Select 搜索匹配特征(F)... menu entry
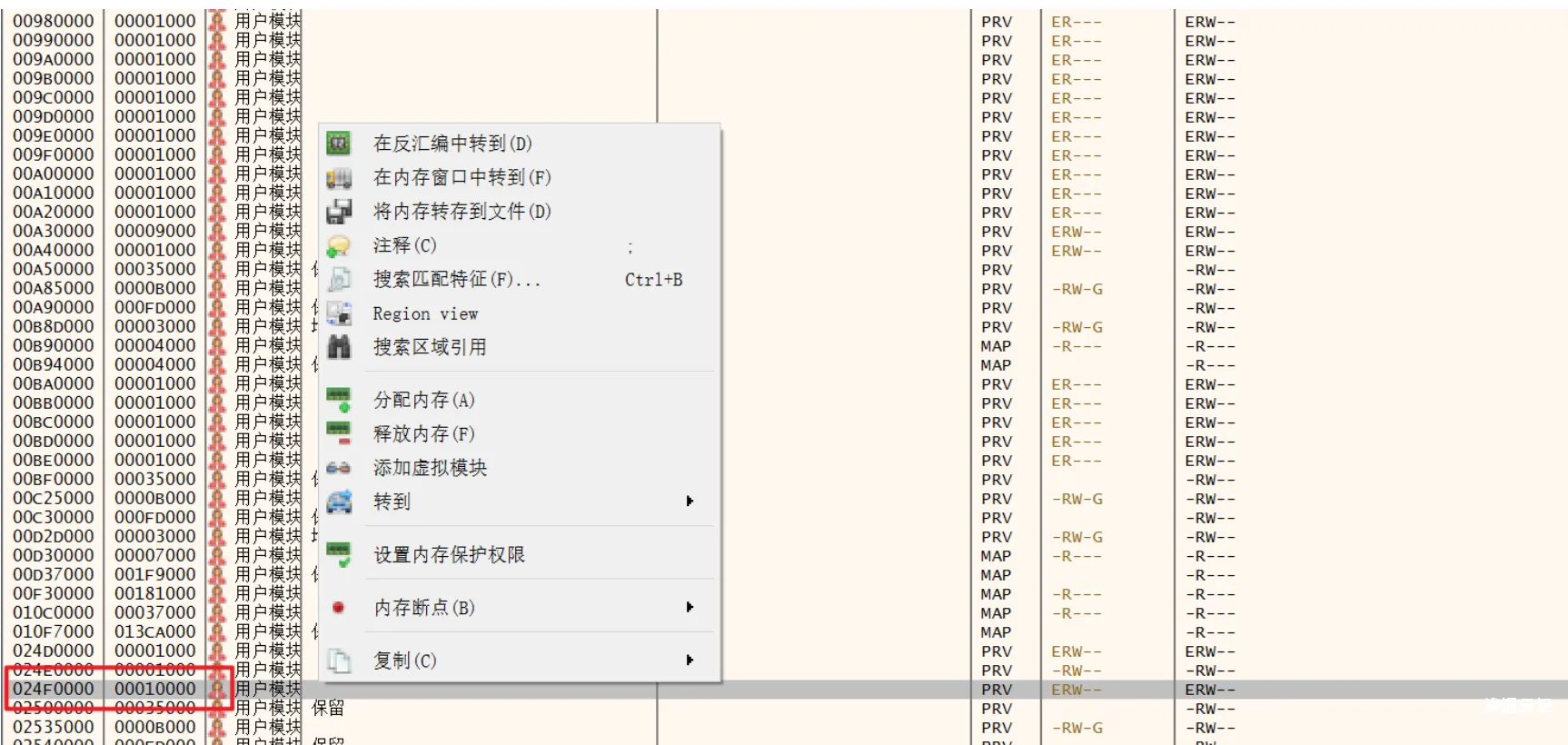 pyautogui.click(x=456, y=280)
